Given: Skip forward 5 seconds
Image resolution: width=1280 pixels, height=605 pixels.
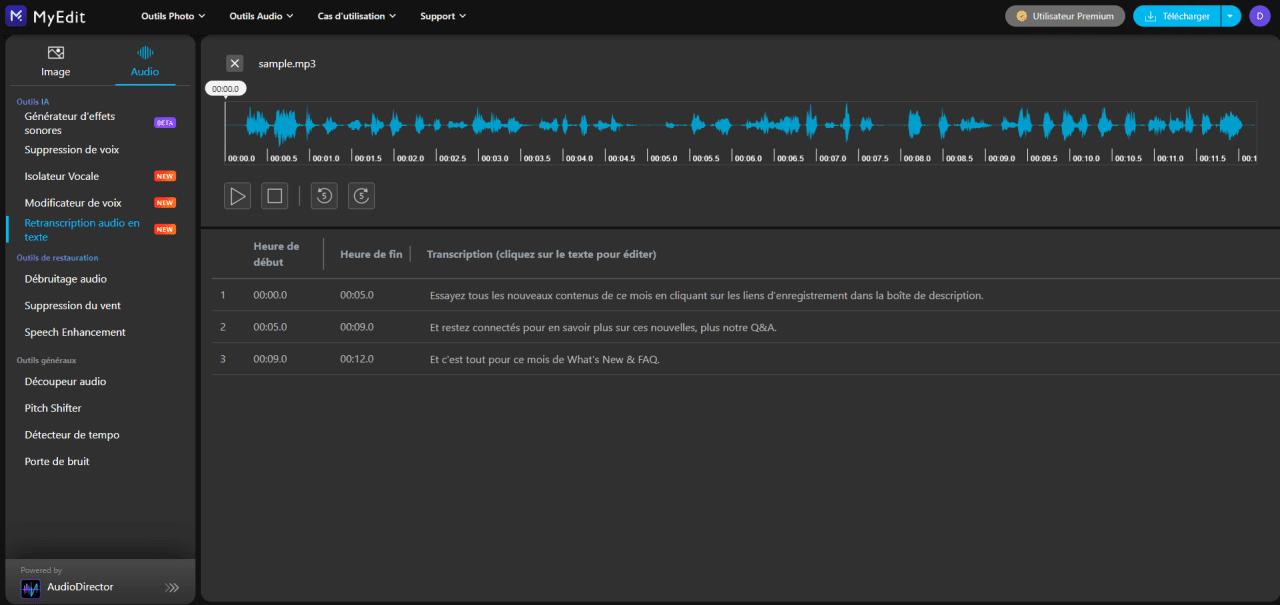Looking at the screenshot, I should 362,196.
